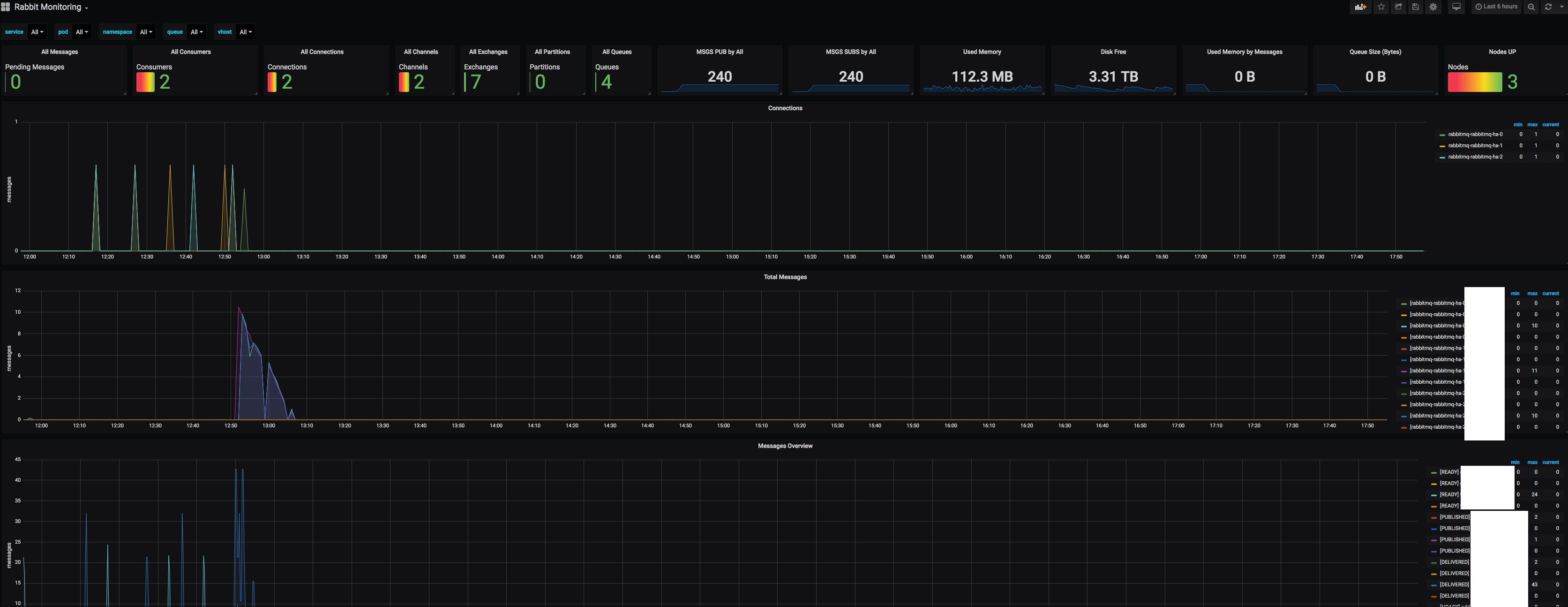
Task: Toggle rabbitmq-rabbitmq-ha-1 series in Connections legend
Action: (x=1475, y=145)
